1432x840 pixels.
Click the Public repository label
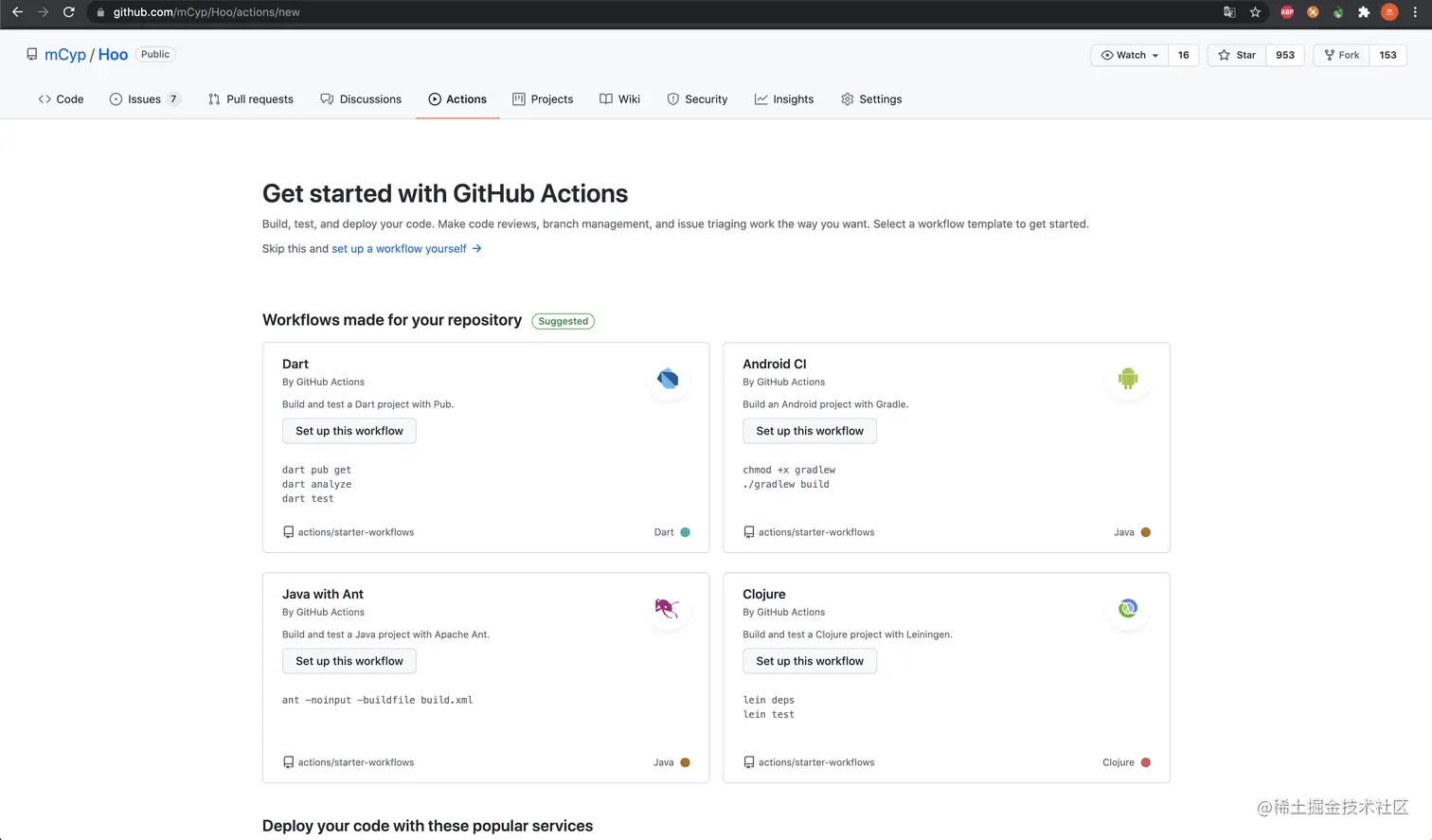coord(155,54)
